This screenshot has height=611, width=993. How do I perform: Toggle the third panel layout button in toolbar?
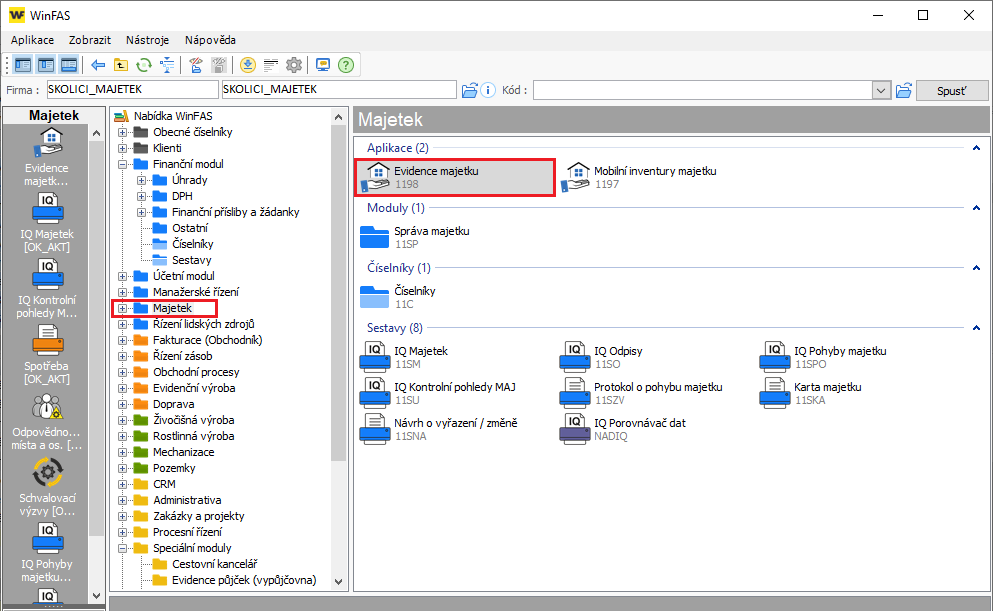click(68, 65)
